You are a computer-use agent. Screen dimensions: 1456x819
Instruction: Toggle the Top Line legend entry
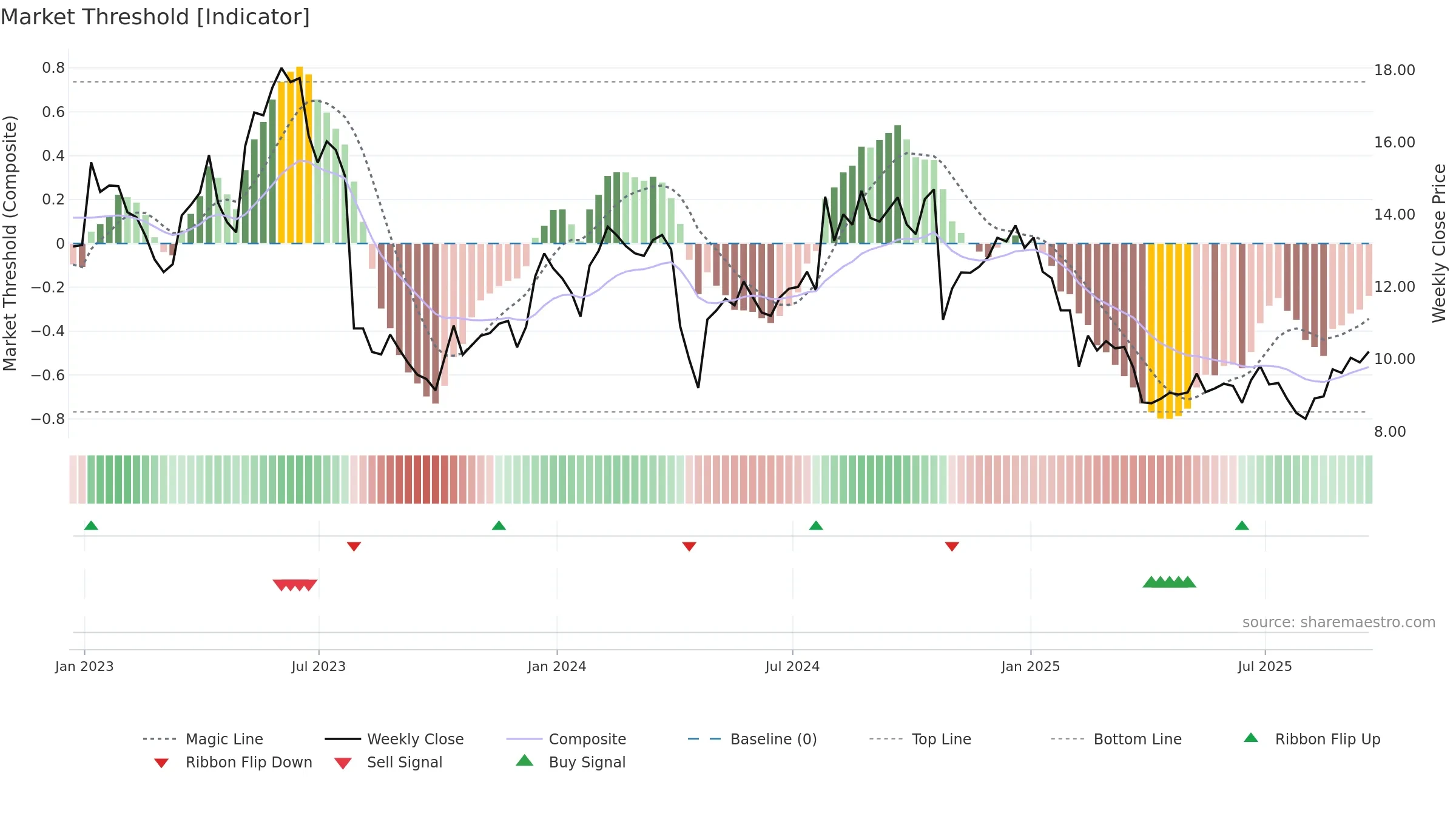[x=920, y=739]
